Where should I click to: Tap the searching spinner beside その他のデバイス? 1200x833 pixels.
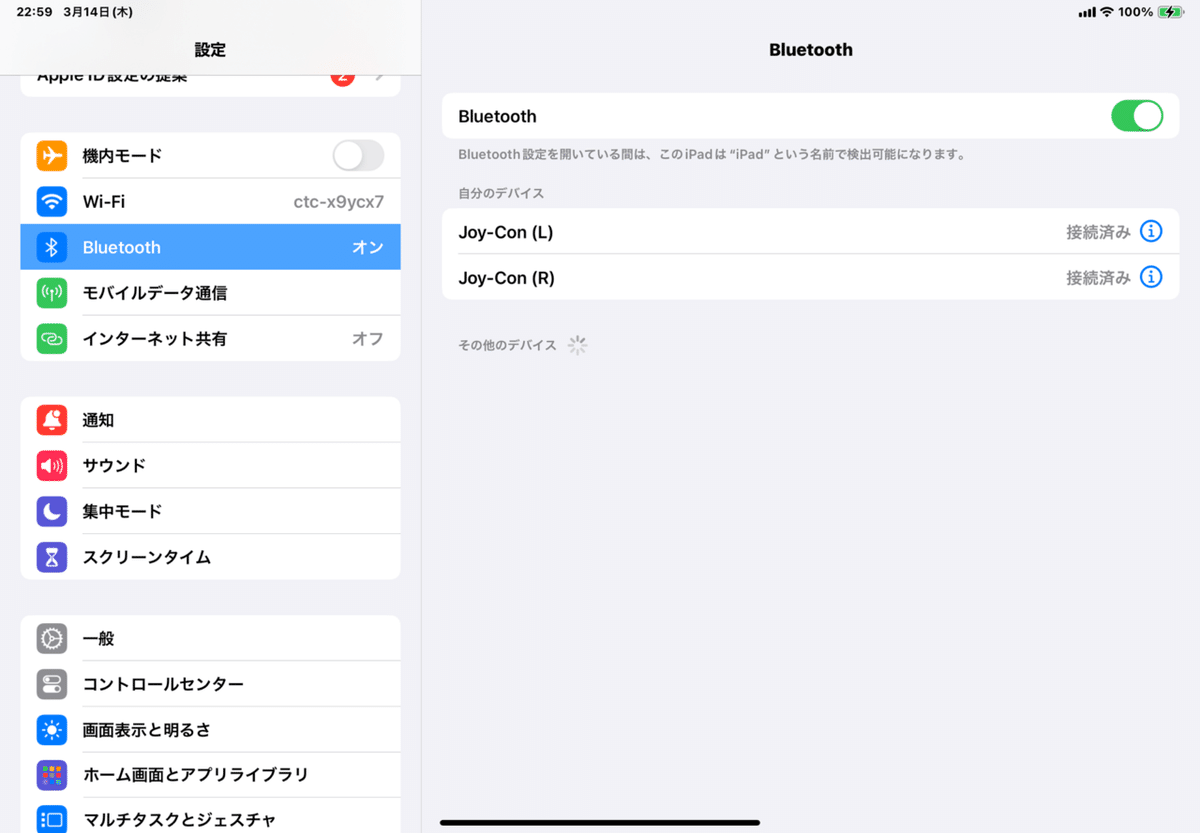577,346
